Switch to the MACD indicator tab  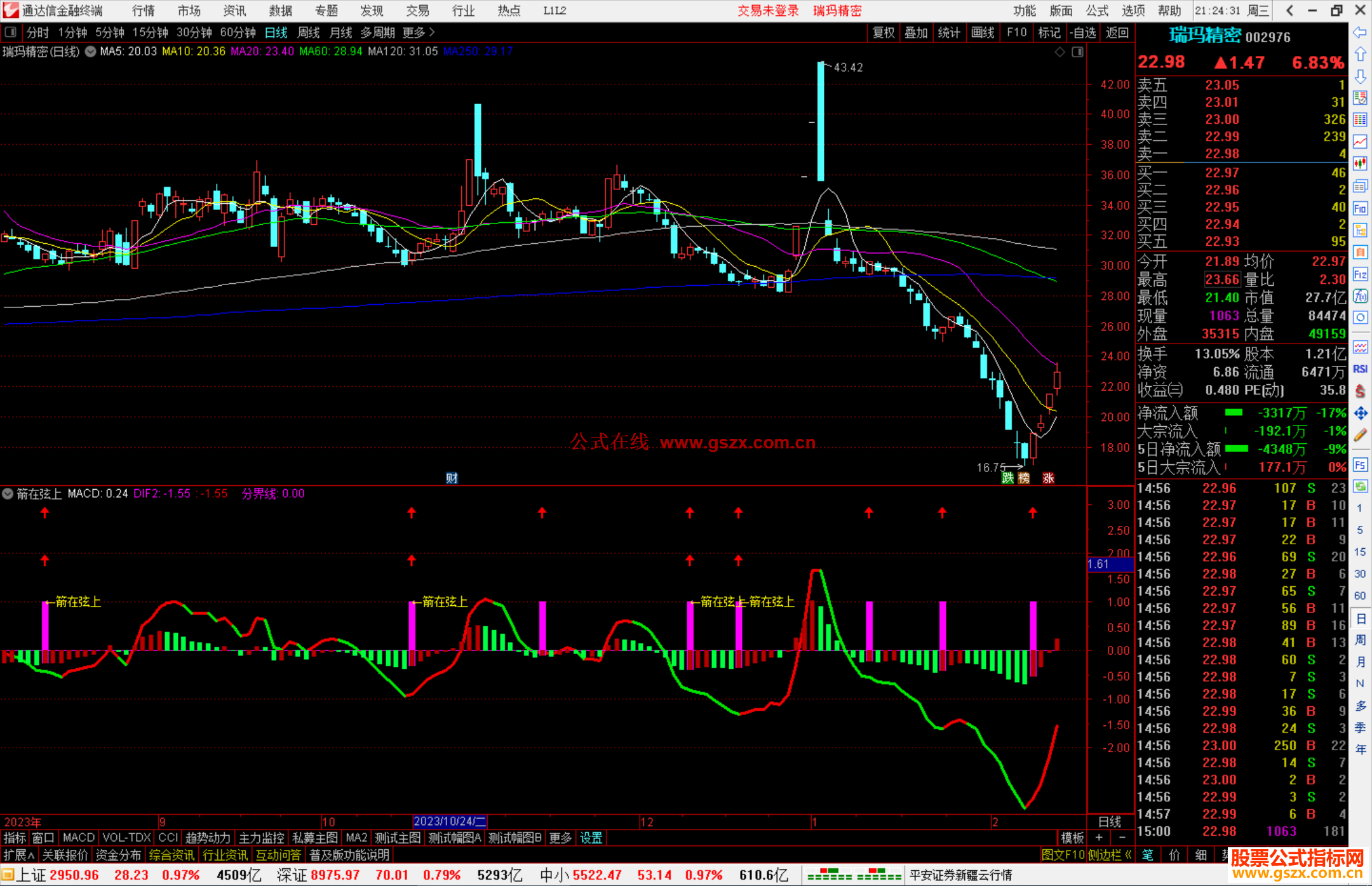coord(78,838)
